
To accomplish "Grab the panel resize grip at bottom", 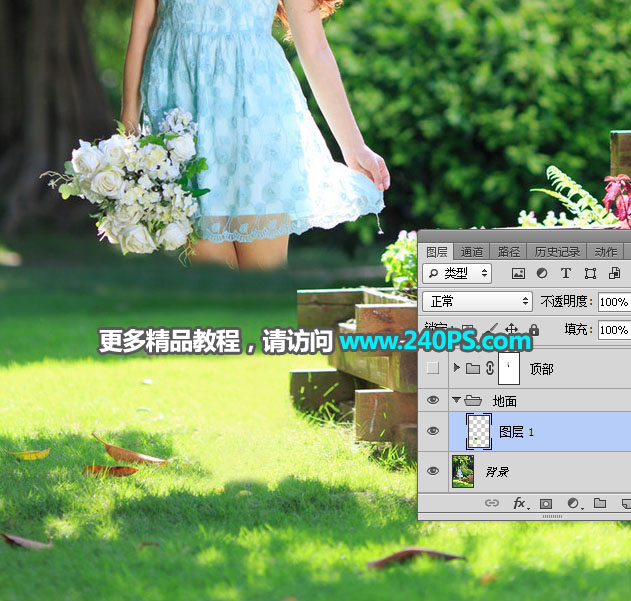I will pyautogui.click(x=552, y=516).
